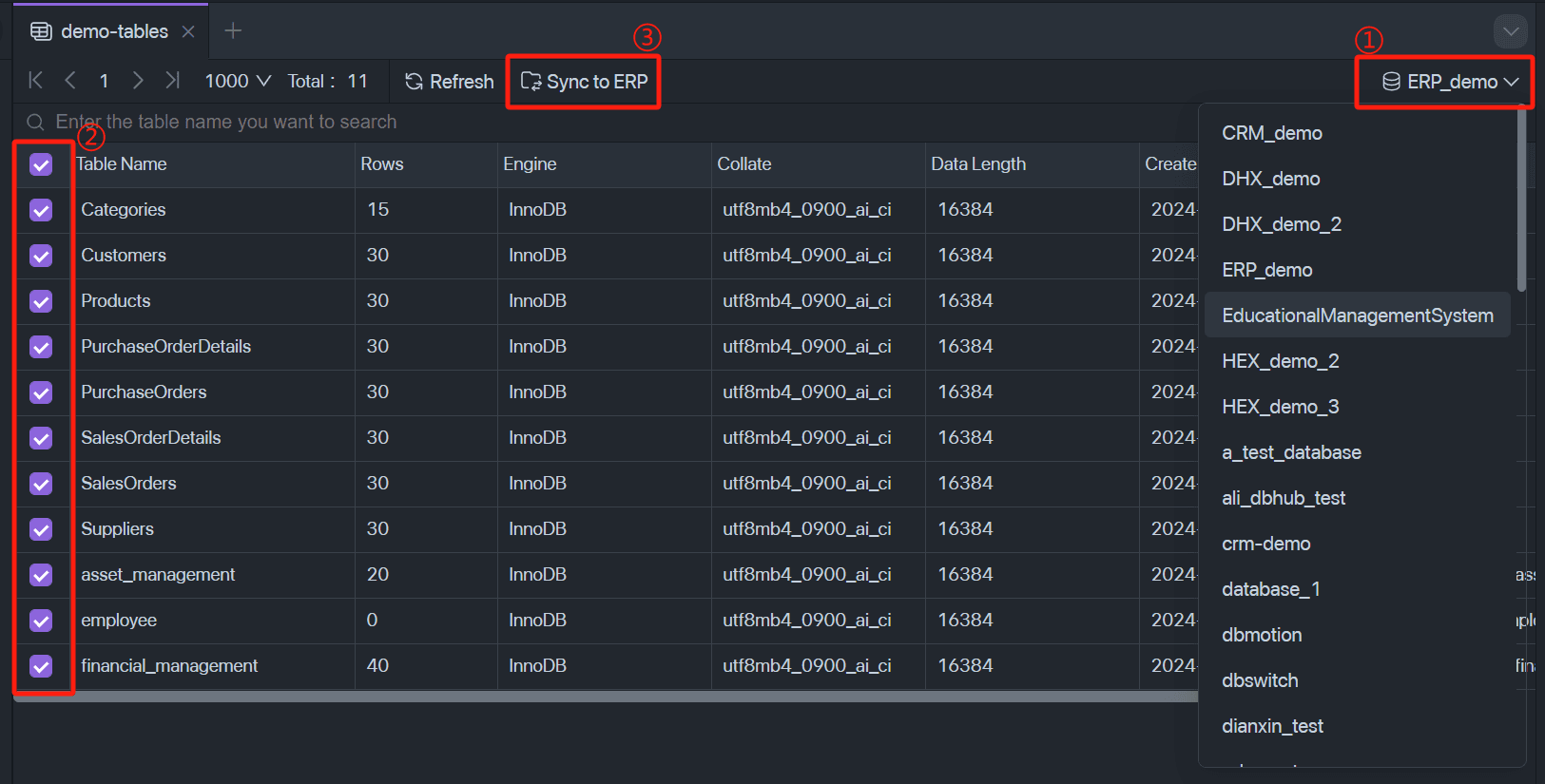Click the search magnifier icon

[x=35, y=123]
